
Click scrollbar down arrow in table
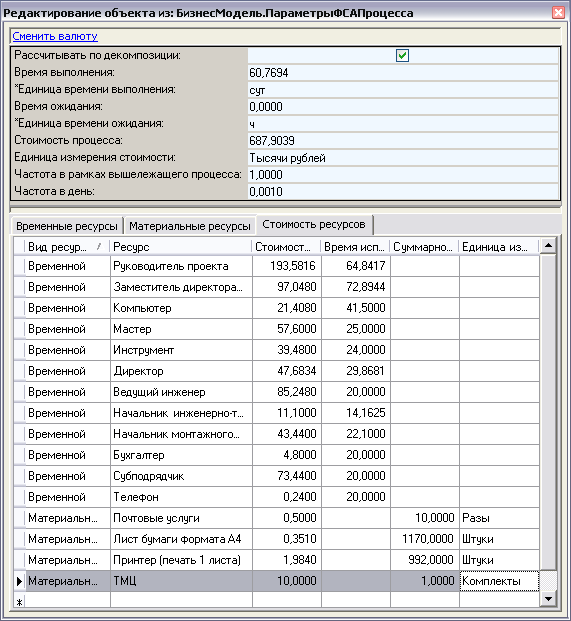tap(548, 598)
